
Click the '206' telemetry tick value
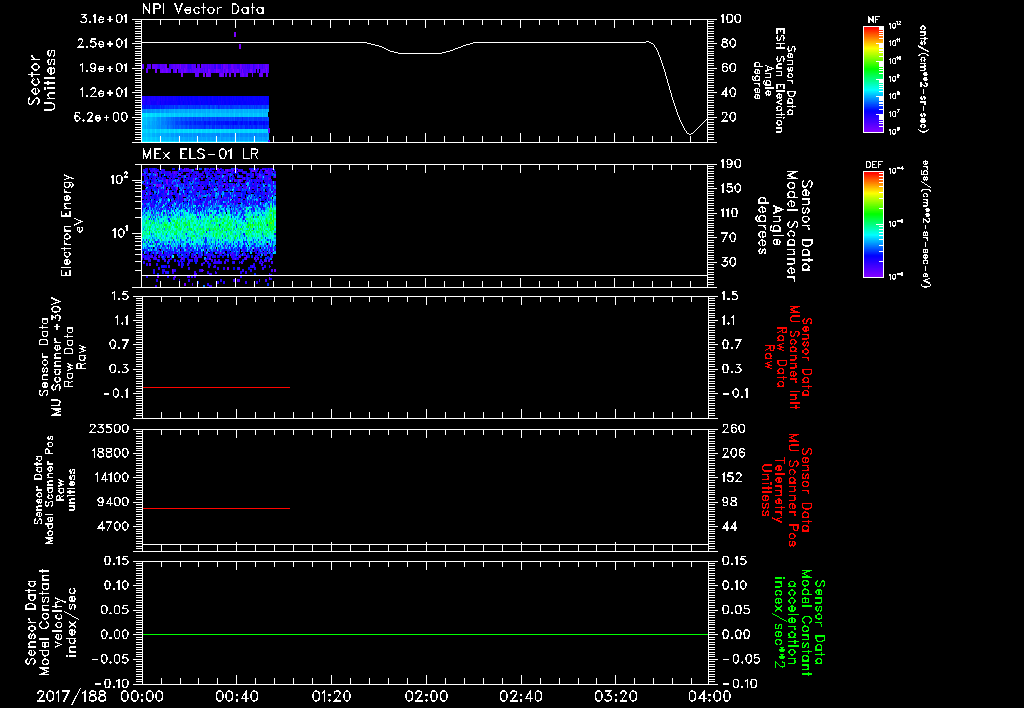pyautogui.click(x=731, y=453)
